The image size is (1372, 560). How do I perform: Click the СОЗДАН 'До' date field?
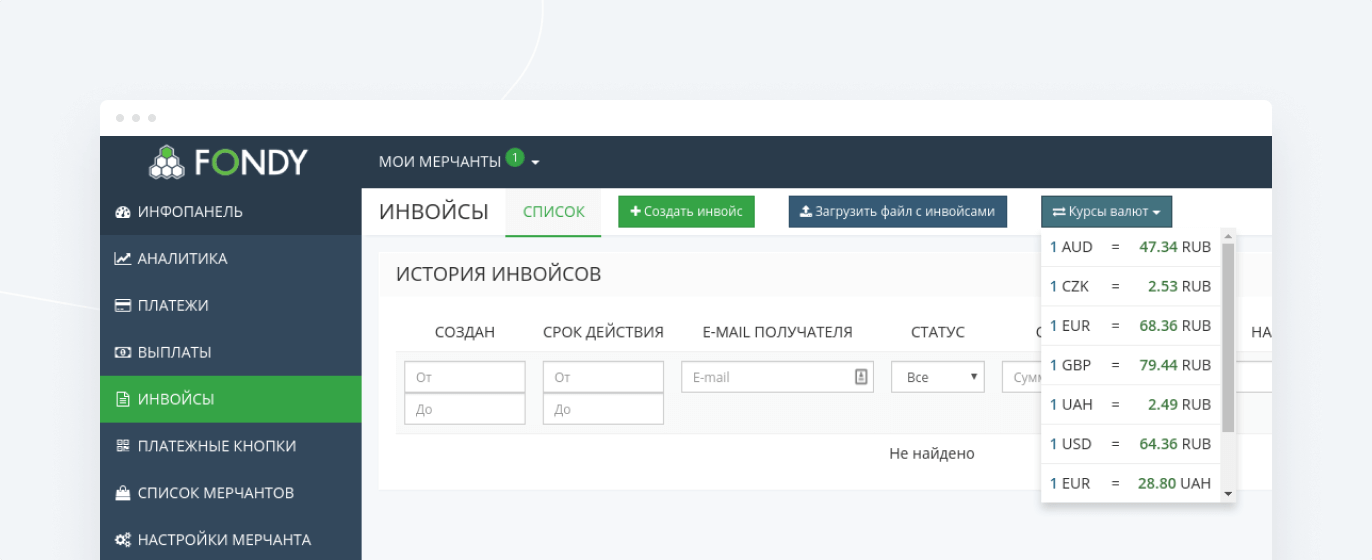[x=465, y=409]
